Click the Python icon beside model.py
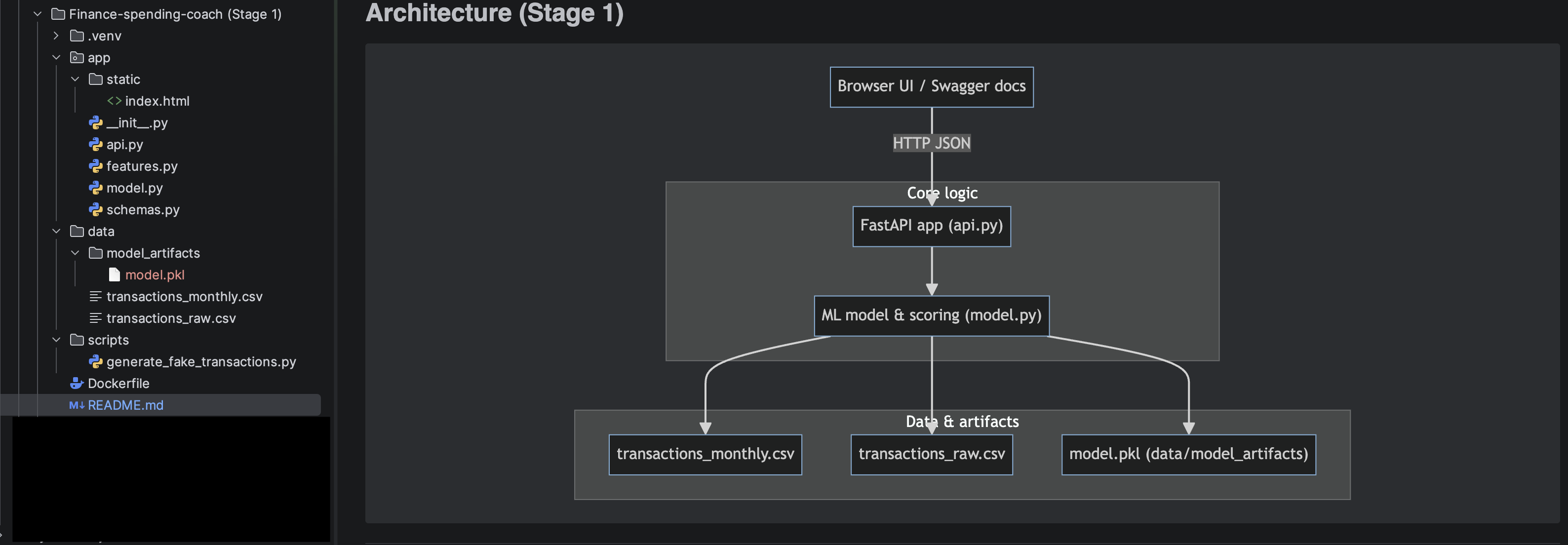 [x=96, y=188]
